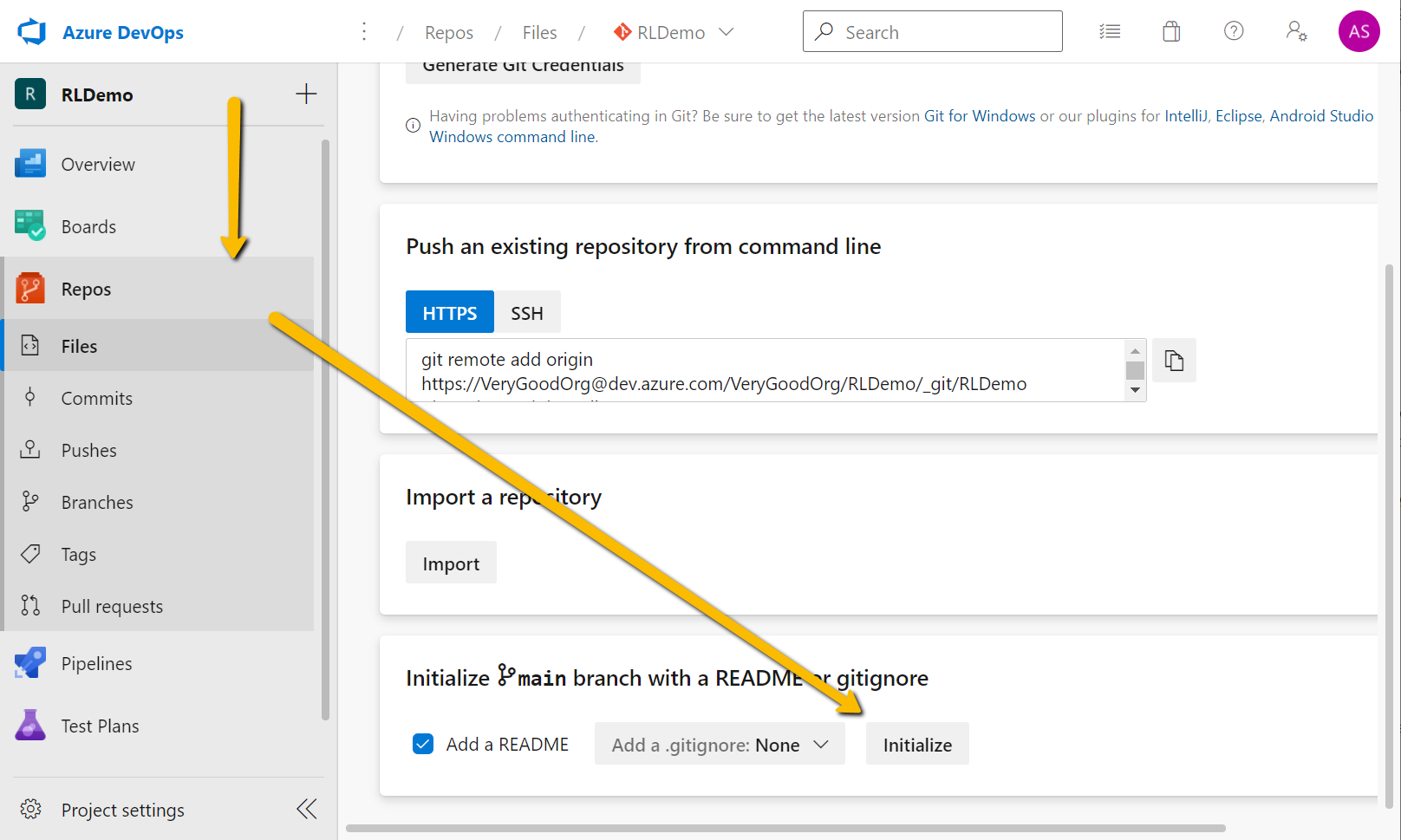This screenshot has width=1401, height=840.
Task: Click the Azure DevOps title text
Action: (x=123, y=32)
